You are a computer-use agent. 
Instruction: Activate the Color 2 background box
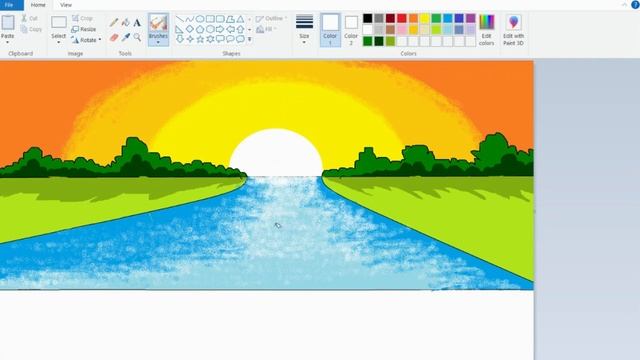click(x=351, y=30)
